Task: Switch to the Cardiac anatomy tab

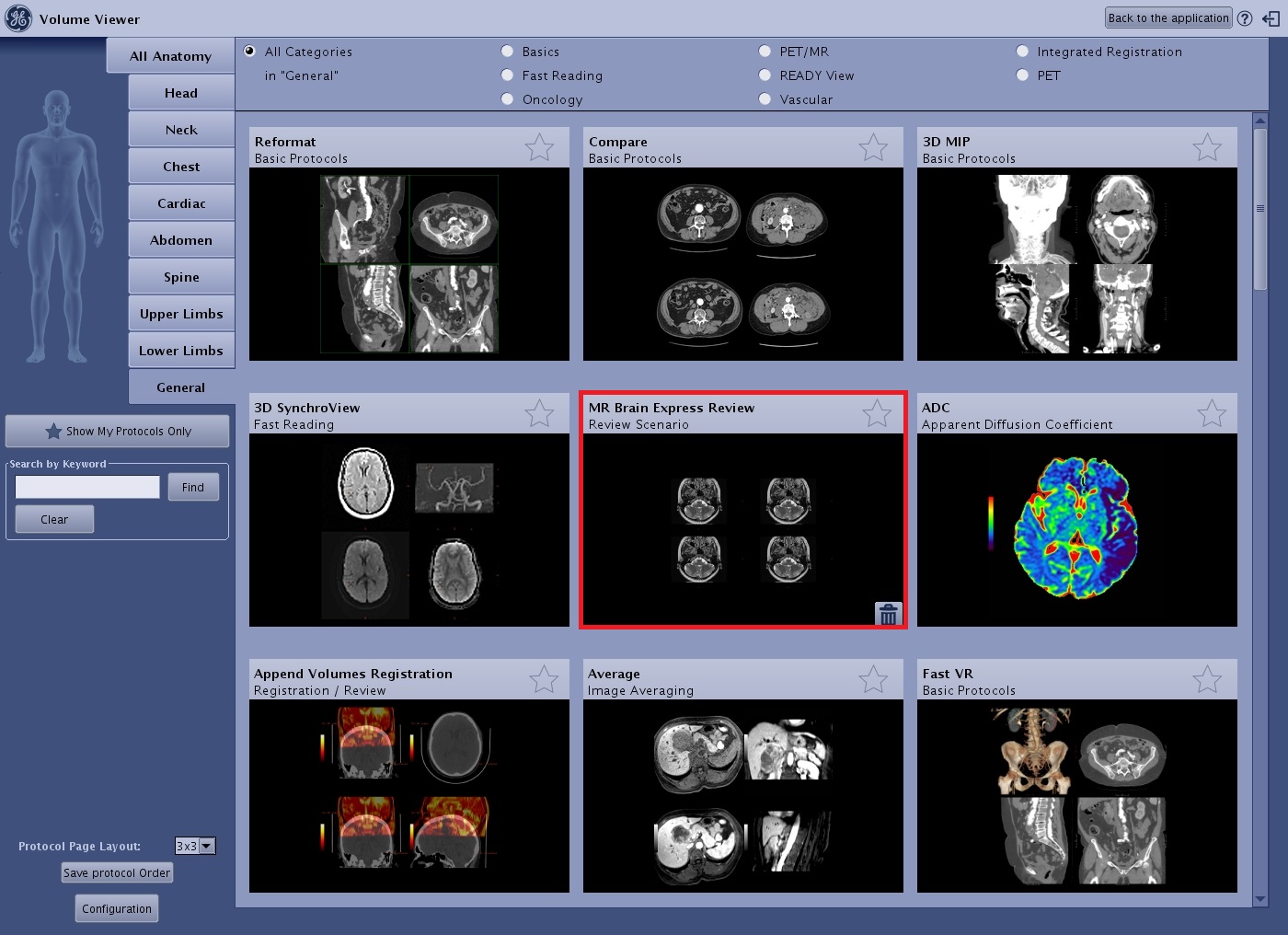Action: pyautogui.click(x=181, y=203)
